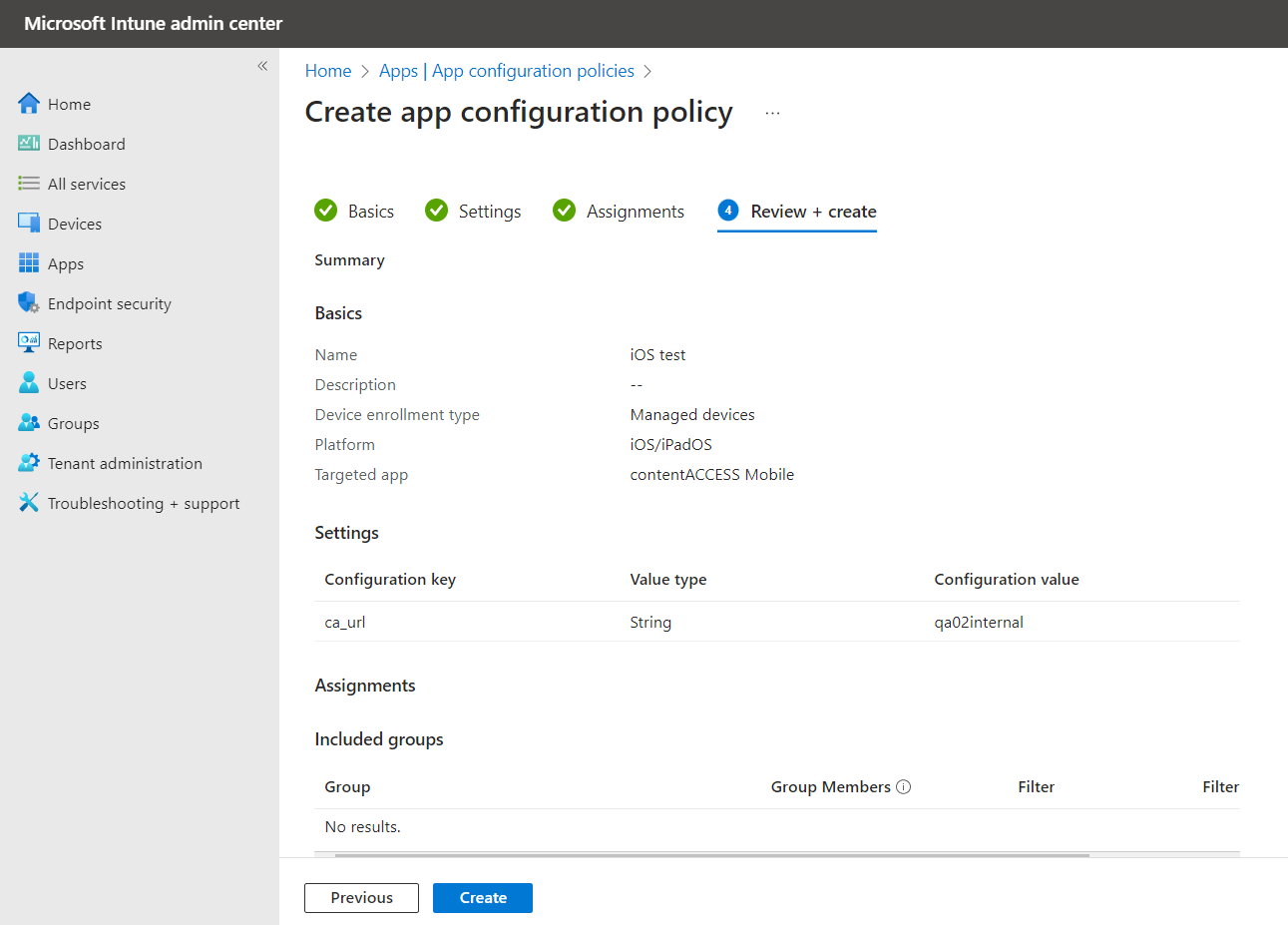Click the Previous button
This screenshot has width=1288, height=925.
pyautogui.click(x=362, y=898)
